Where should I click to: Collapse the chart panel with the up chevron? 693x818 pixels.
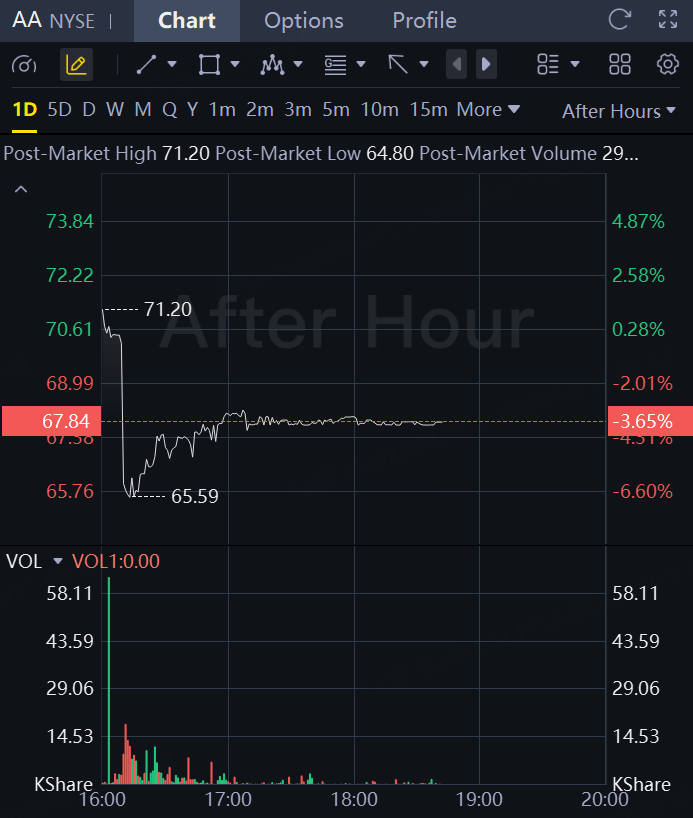click(21, 189)
